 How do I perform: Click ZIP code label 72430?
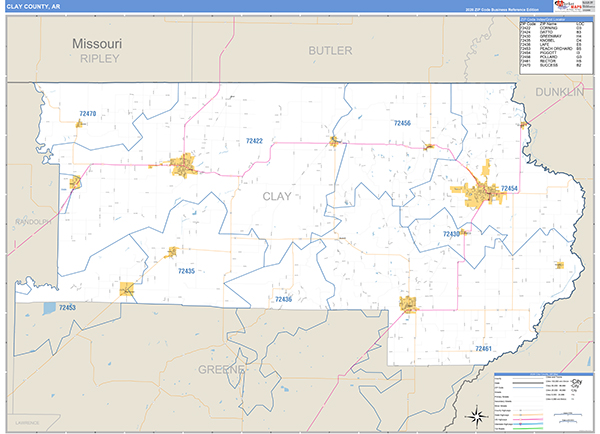[451, 234]
